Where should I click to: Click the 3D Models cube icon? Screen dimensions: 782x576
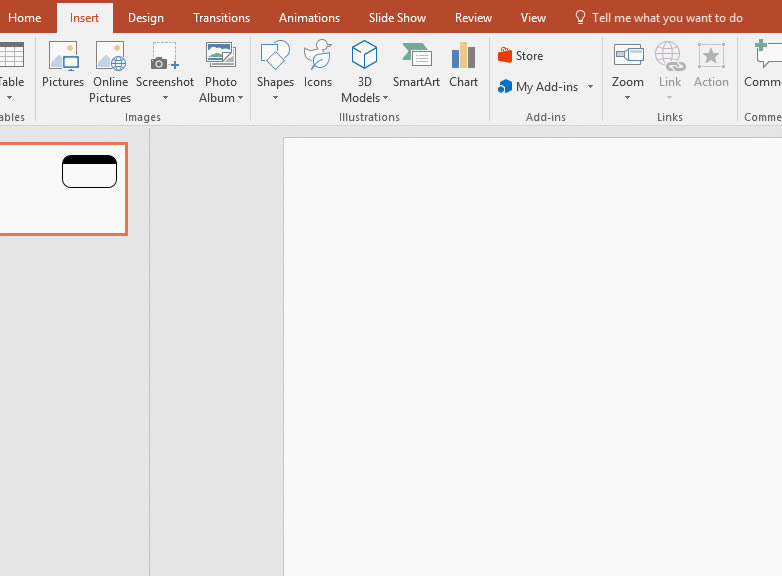(364, 55)
